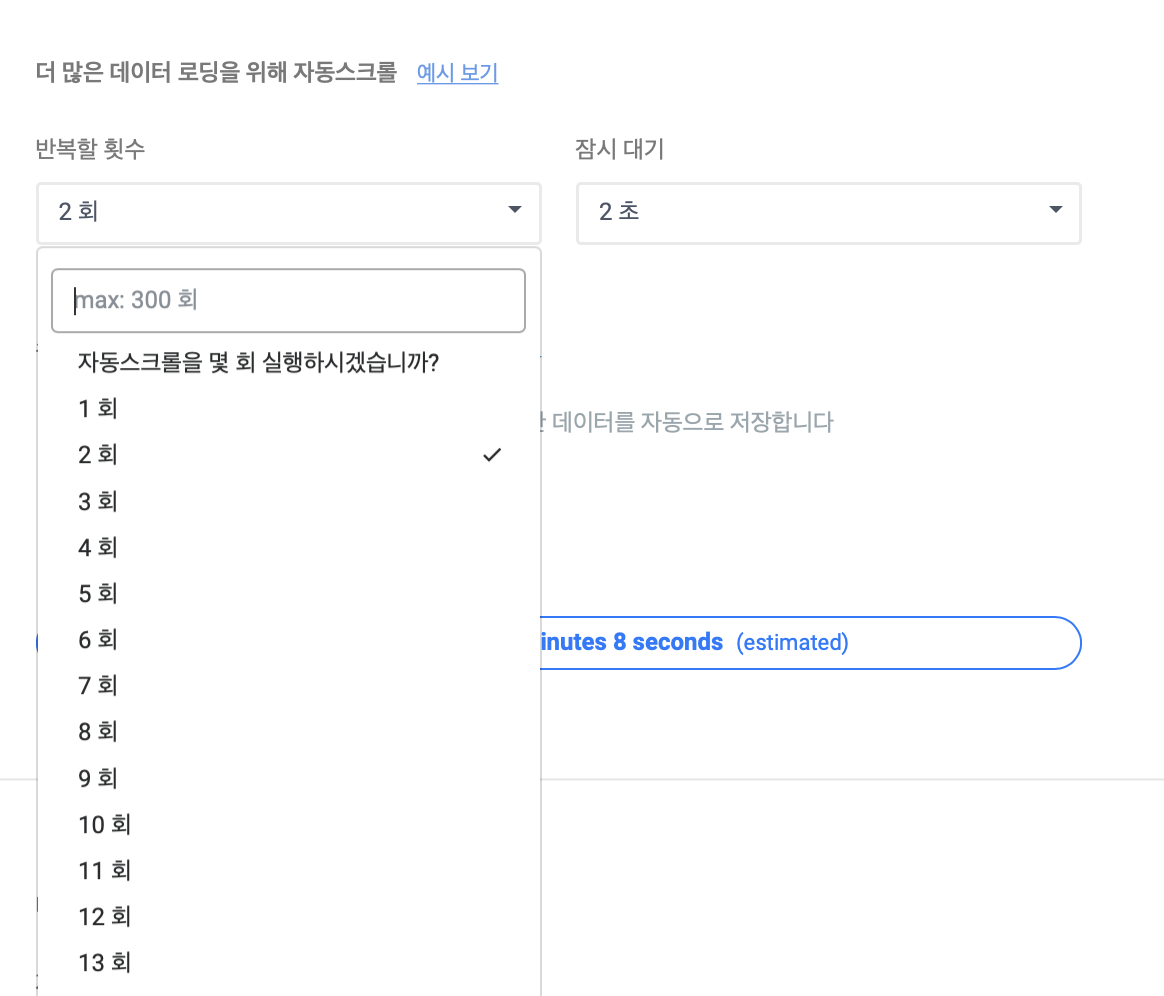Viewport: 1164px width, 996px height.
Task: Select the 10 회 option
Action: point(105,824)
